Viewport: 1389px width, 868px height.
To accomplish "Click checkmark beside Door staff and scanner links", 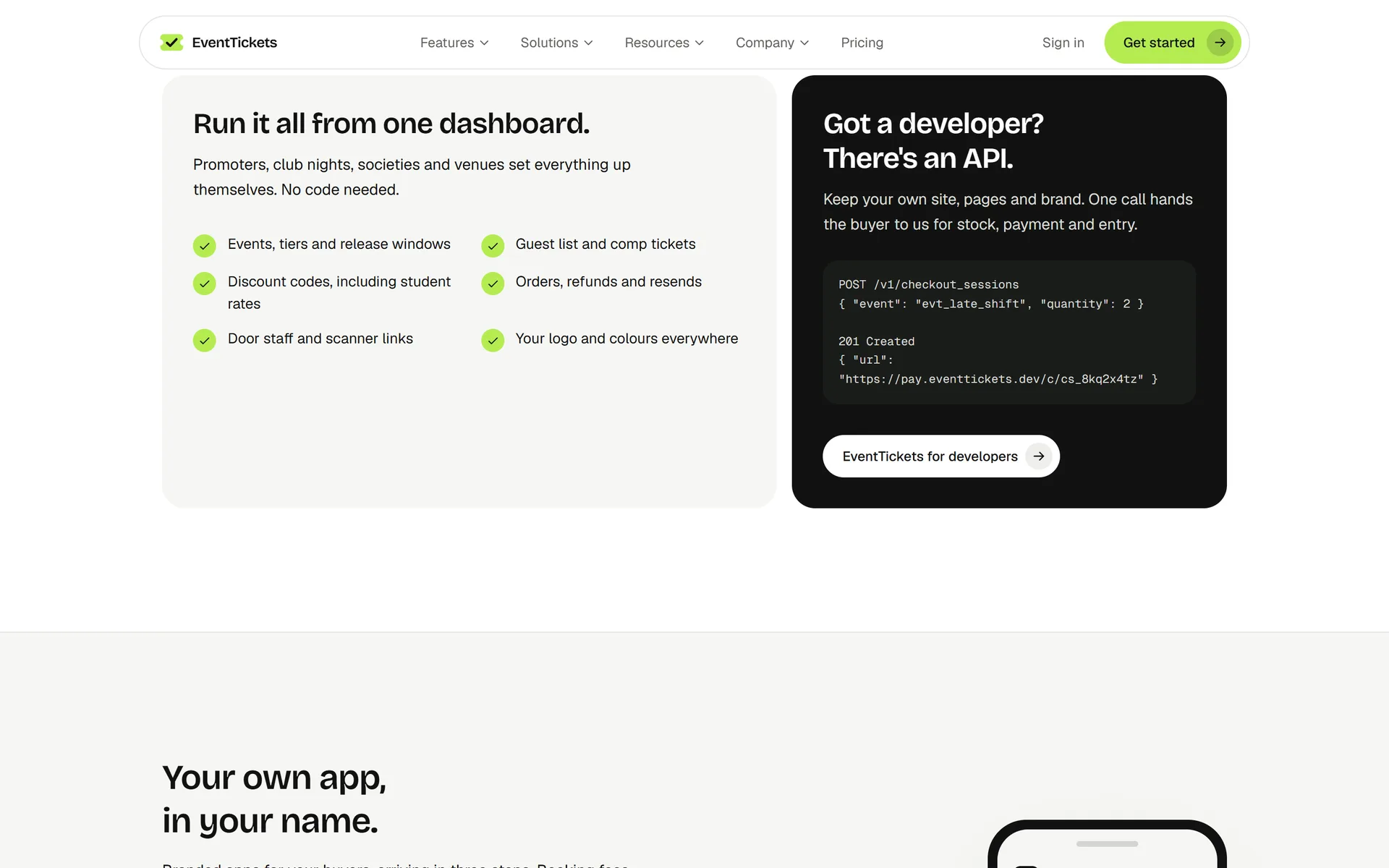I will (x=205, y=341).
